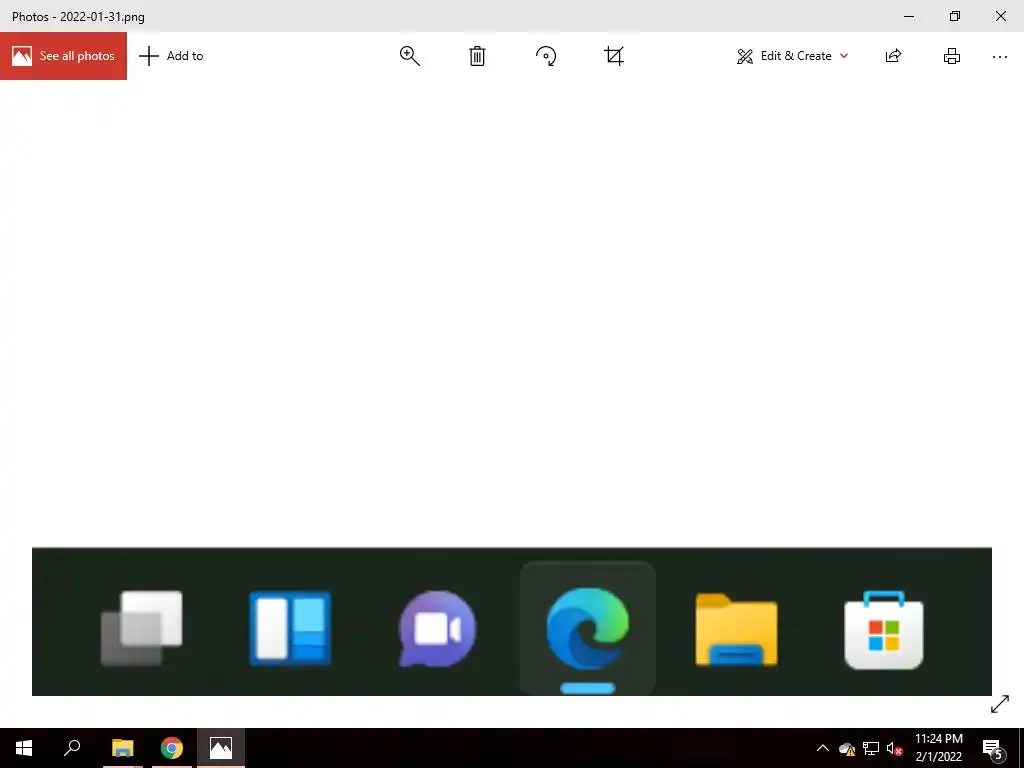
Task: Click See all photos button
Action: point(63,56)
